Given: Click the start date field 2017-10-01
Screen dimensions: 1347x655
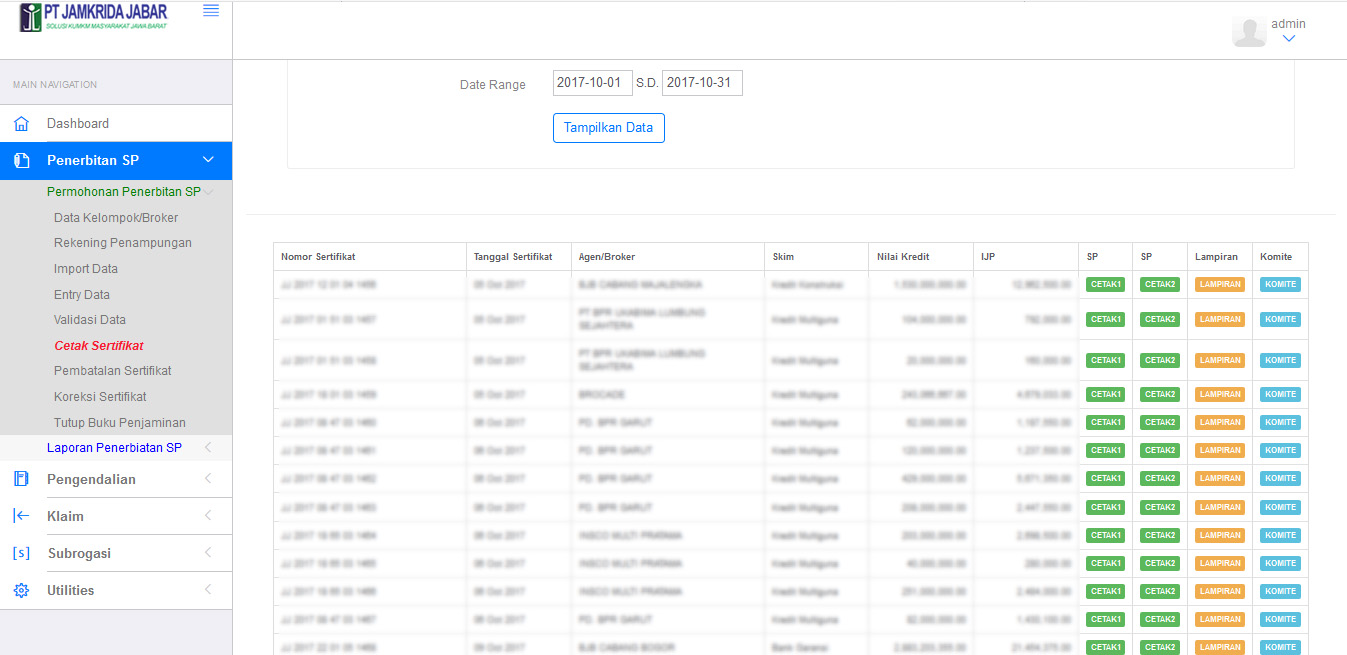Looking at the screenshot, I should (x=592, y=83).
